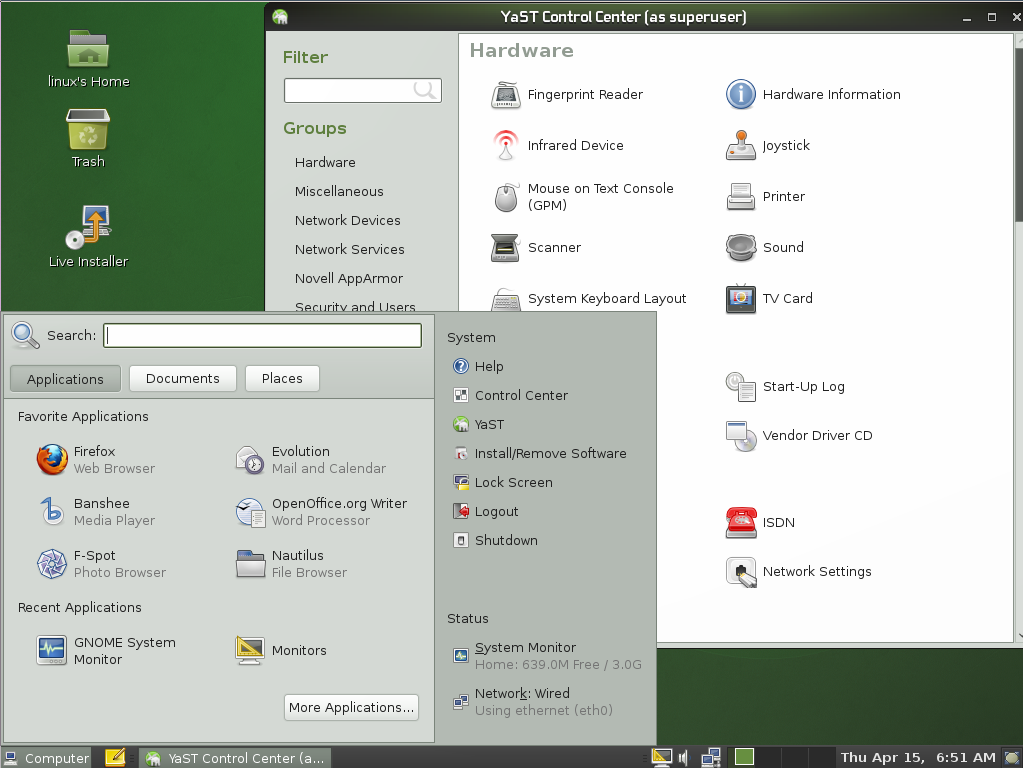This screenshot has height=768, width=1023.
Task: Open linux's Home desktop folder
Action: 89,59
